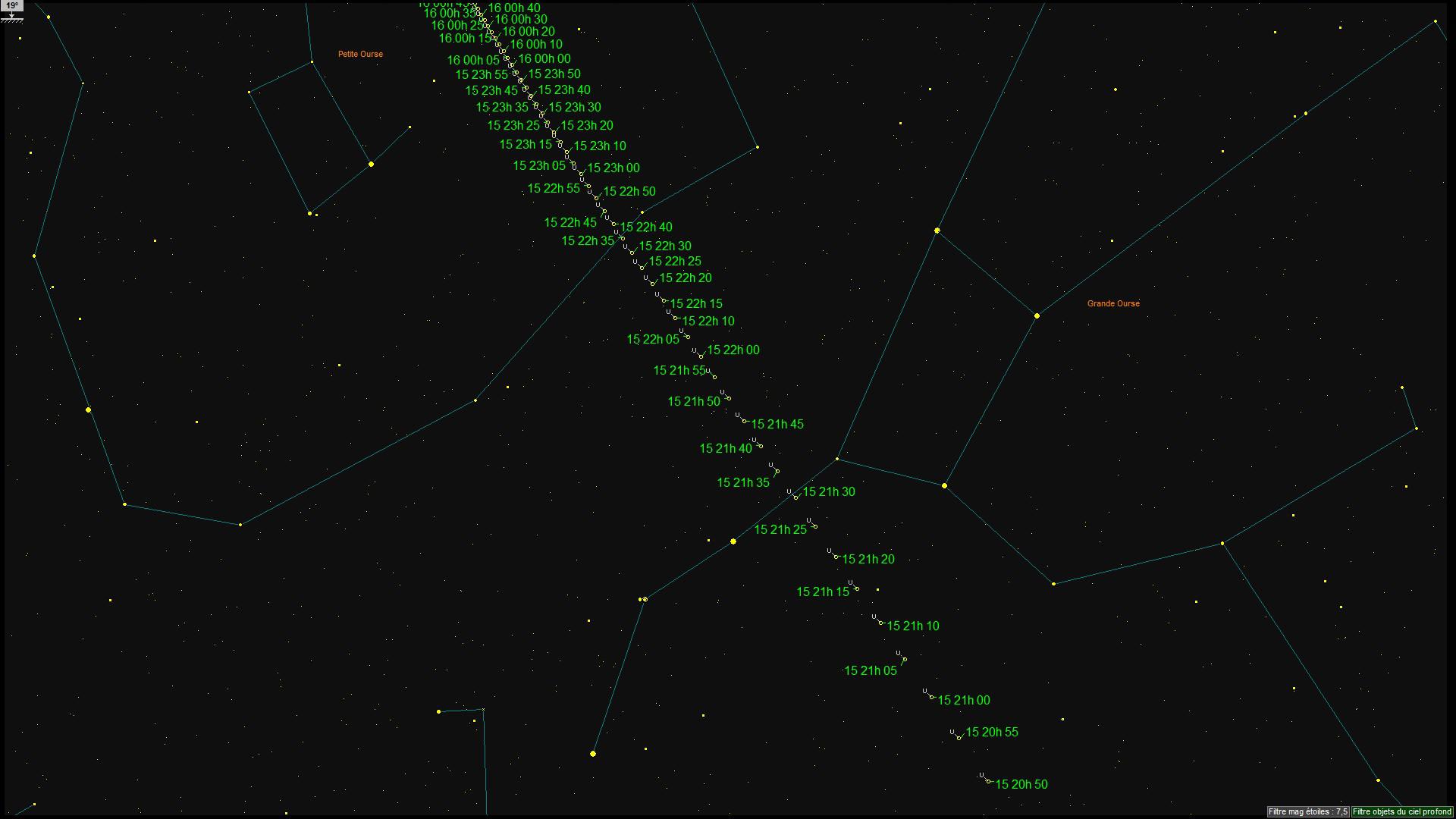Click the trajectory marker labeled 15 21h 10

pos(880,623)
